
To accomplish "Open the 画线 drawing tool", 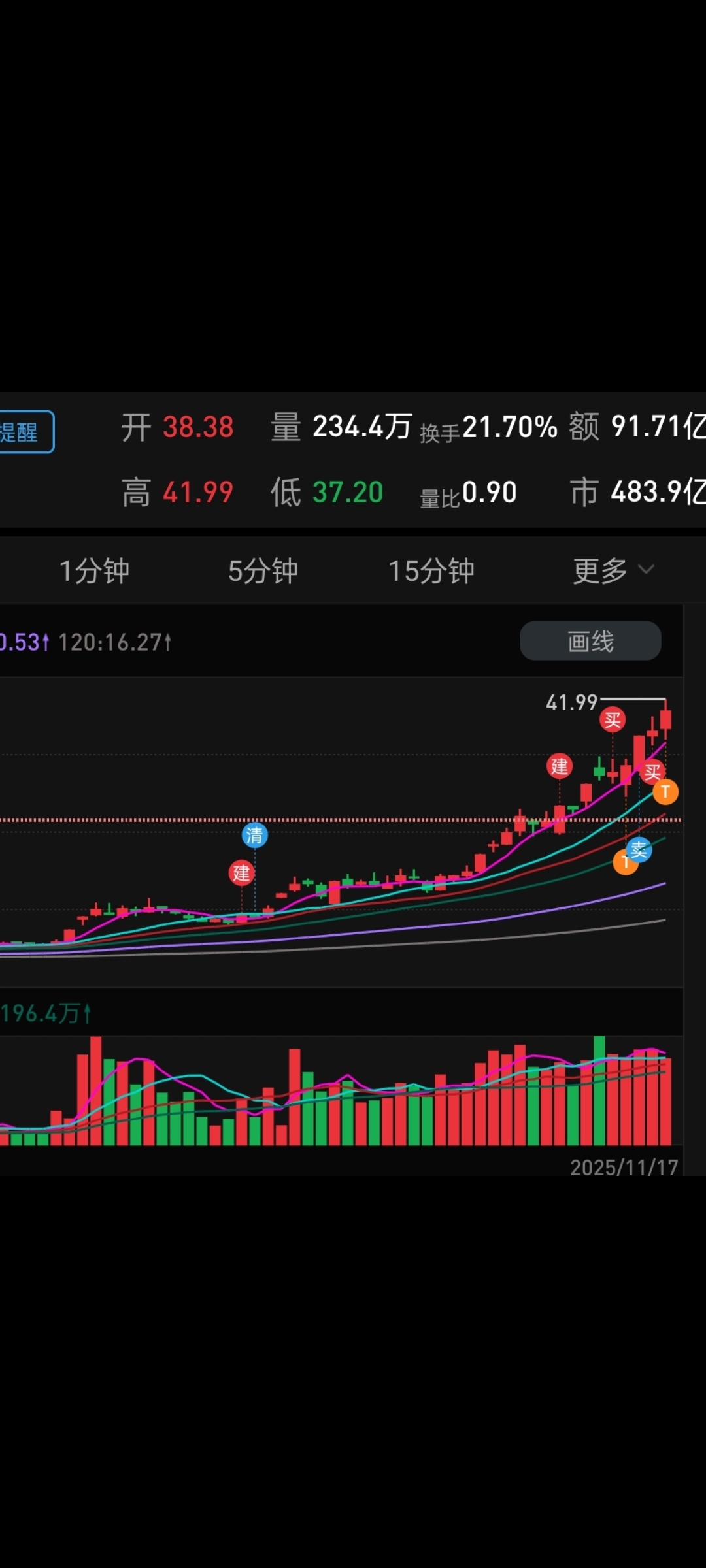I will click(590, 641).
